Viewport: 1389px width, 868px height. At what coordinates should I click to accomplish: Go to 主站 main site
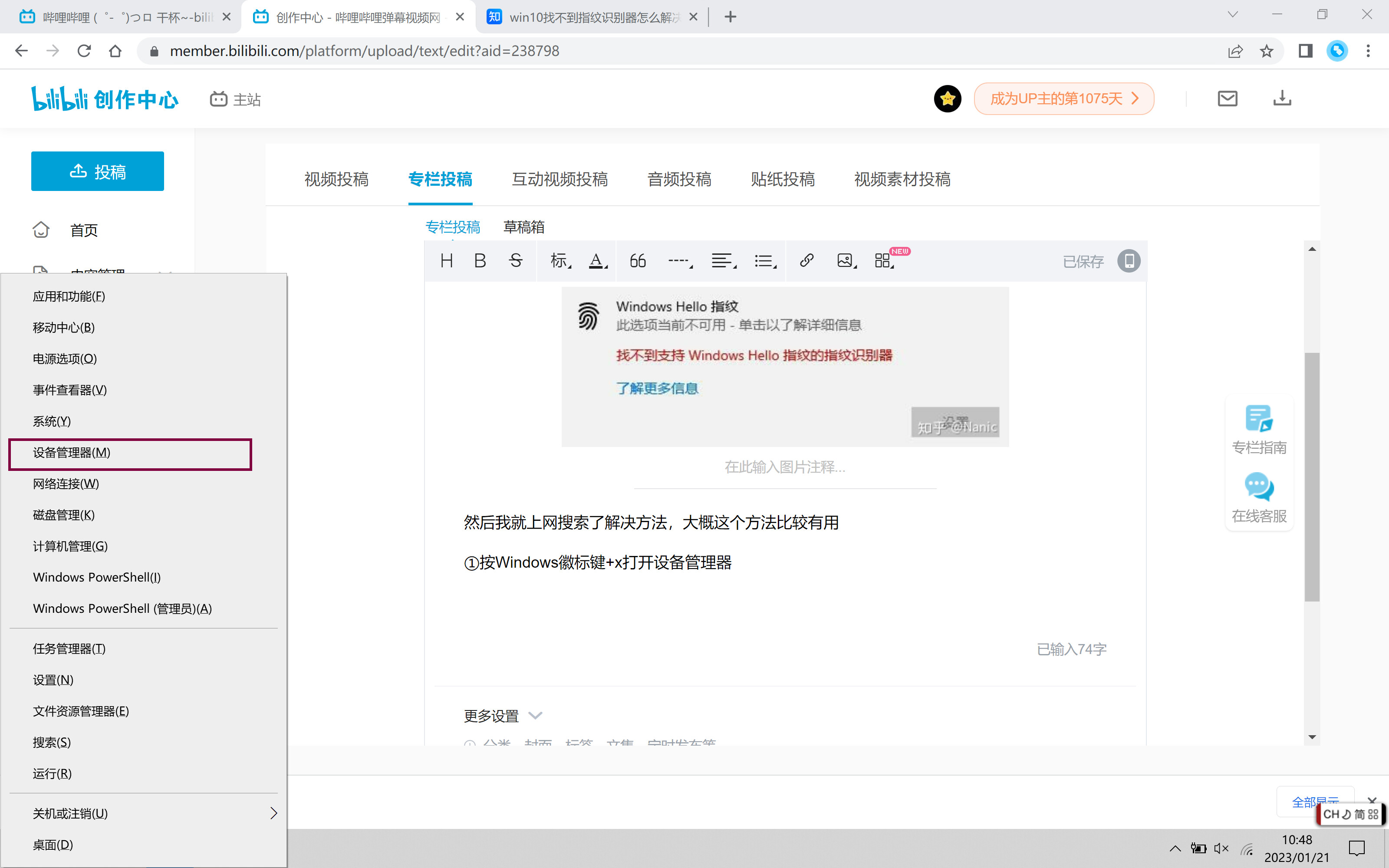coord(235,99)
